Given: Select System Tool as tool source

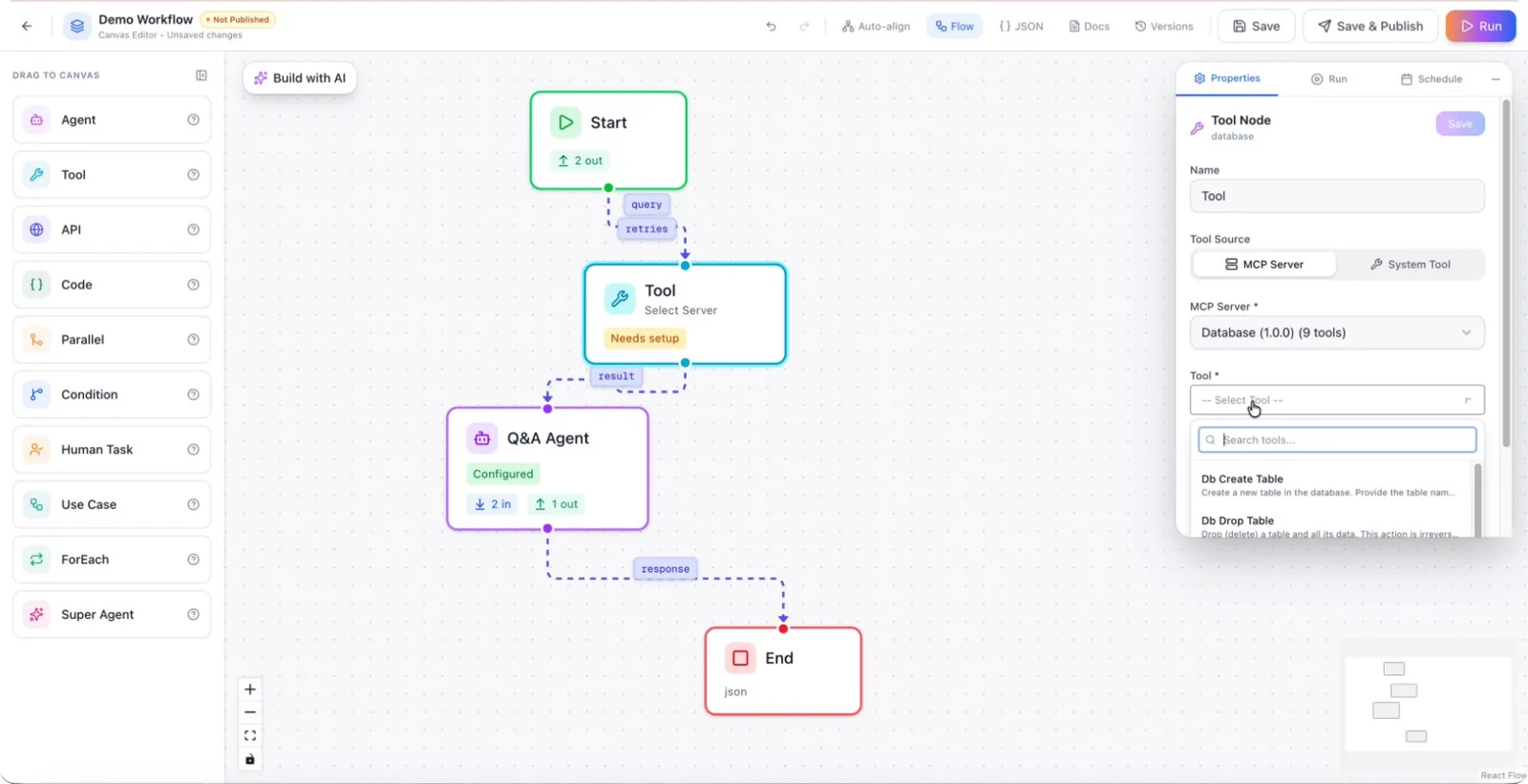Looking at the screenshot, I should pos(1410,265).
